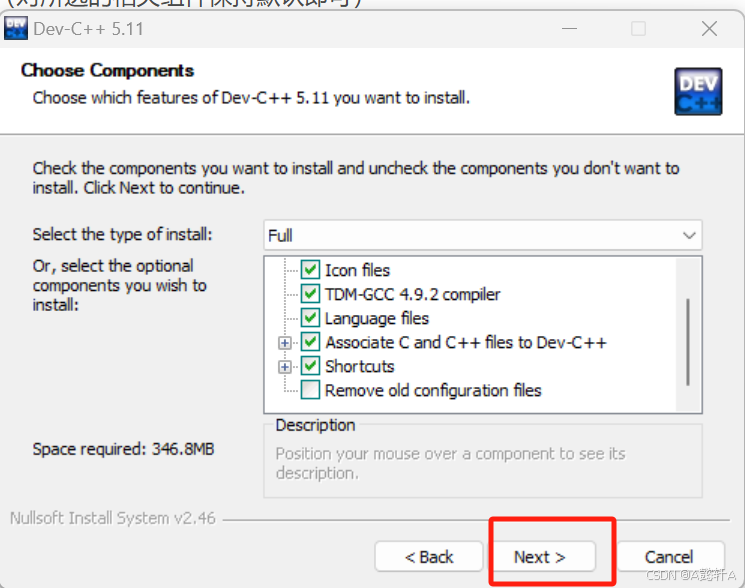The width and height of the screenshot is (745, 588).
Task: Click the Nullsoft Install System v2.46 text
Action: tap(113, 518)
